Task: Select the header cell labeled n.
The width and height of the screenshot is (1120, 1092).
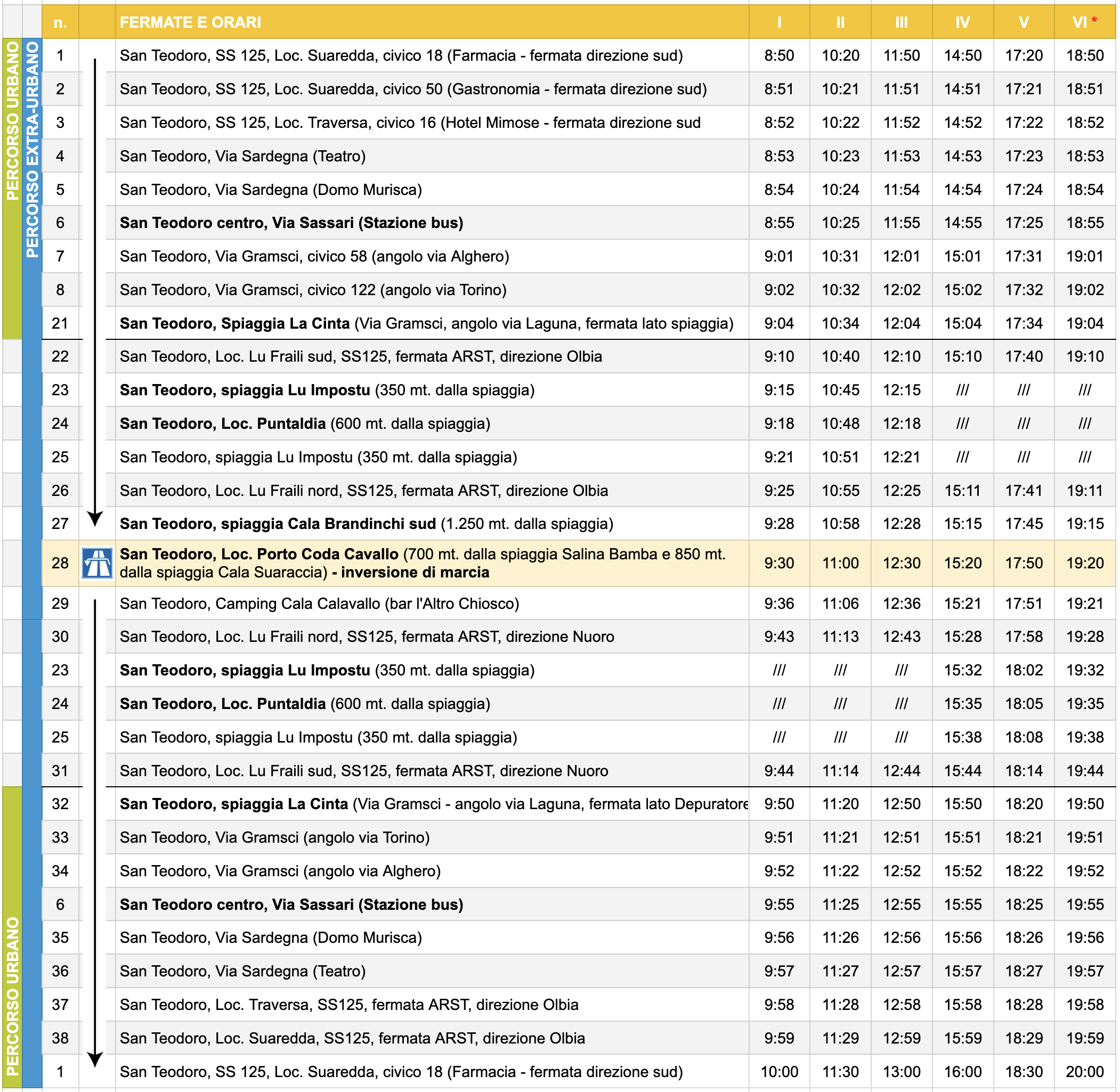Action: pyautogui.click(x=60, y=22)
